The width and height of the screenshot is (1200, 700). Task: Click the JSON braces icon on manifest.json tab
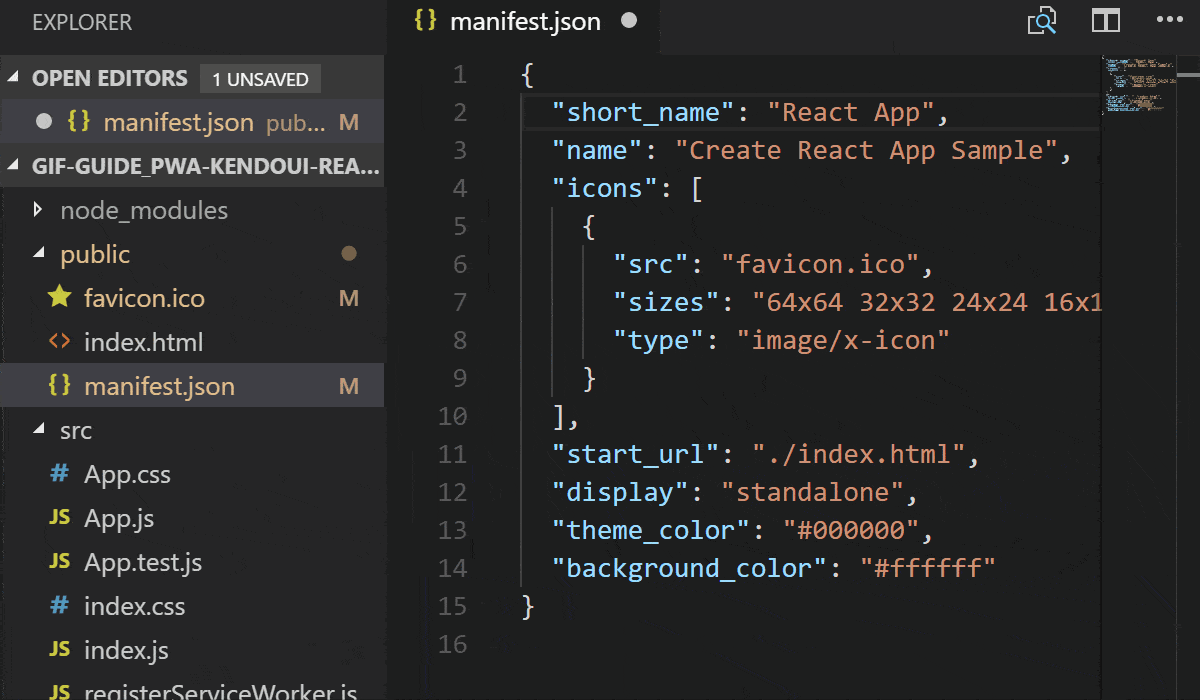tap(425, 21)
